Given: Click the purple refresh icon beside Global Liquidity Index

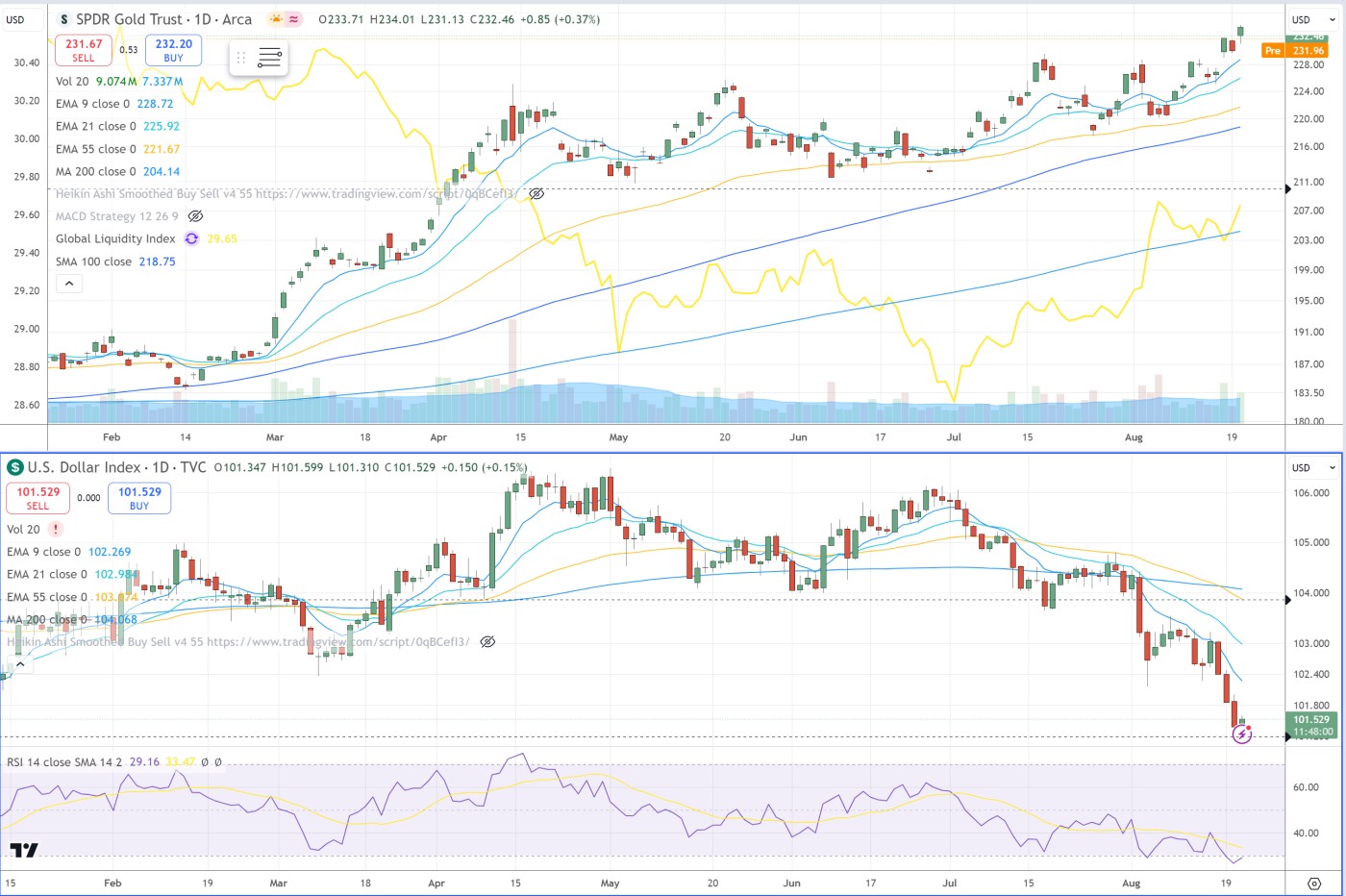Looking at the screenshot, I should [191, 239].
